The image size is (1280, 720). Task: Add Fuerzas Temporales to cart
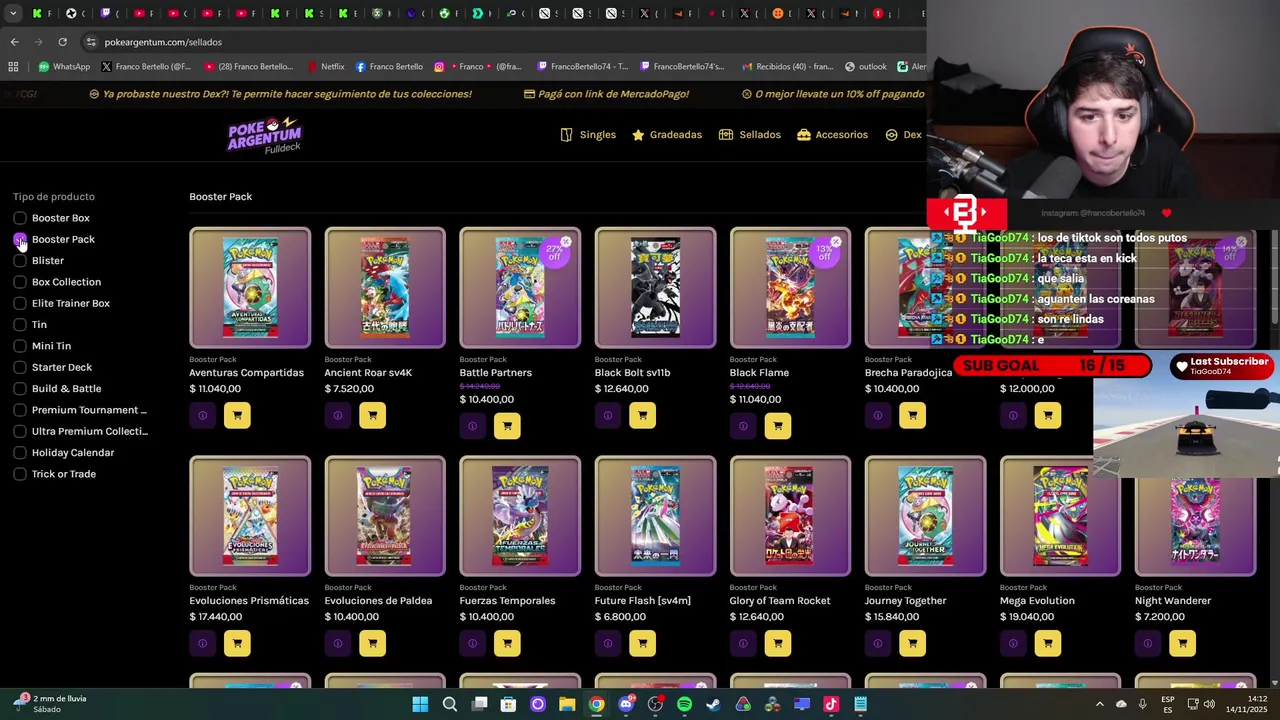tap(507, 643)
